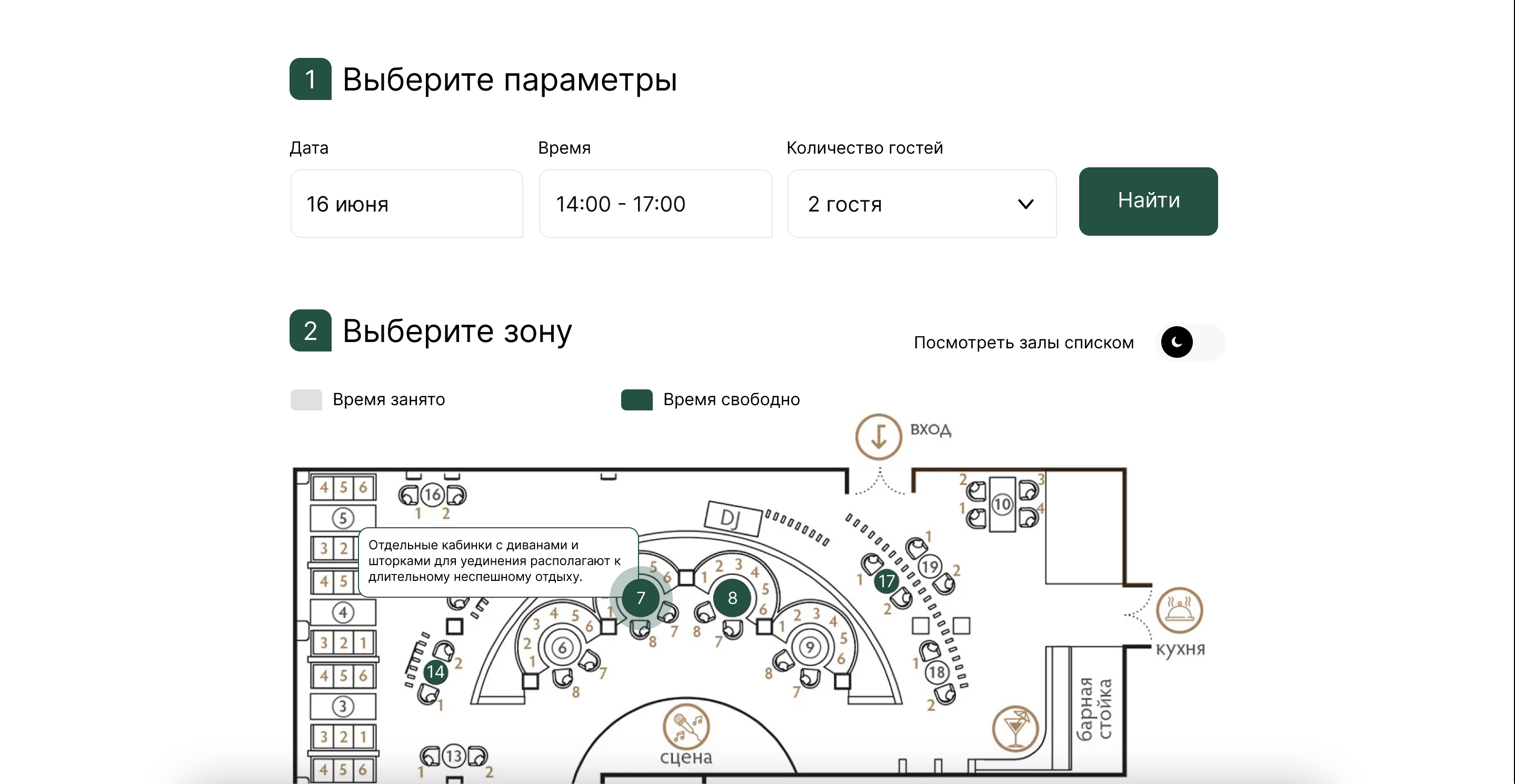
Task: Select free table 17 on map
Action: (x=886, y=582)
